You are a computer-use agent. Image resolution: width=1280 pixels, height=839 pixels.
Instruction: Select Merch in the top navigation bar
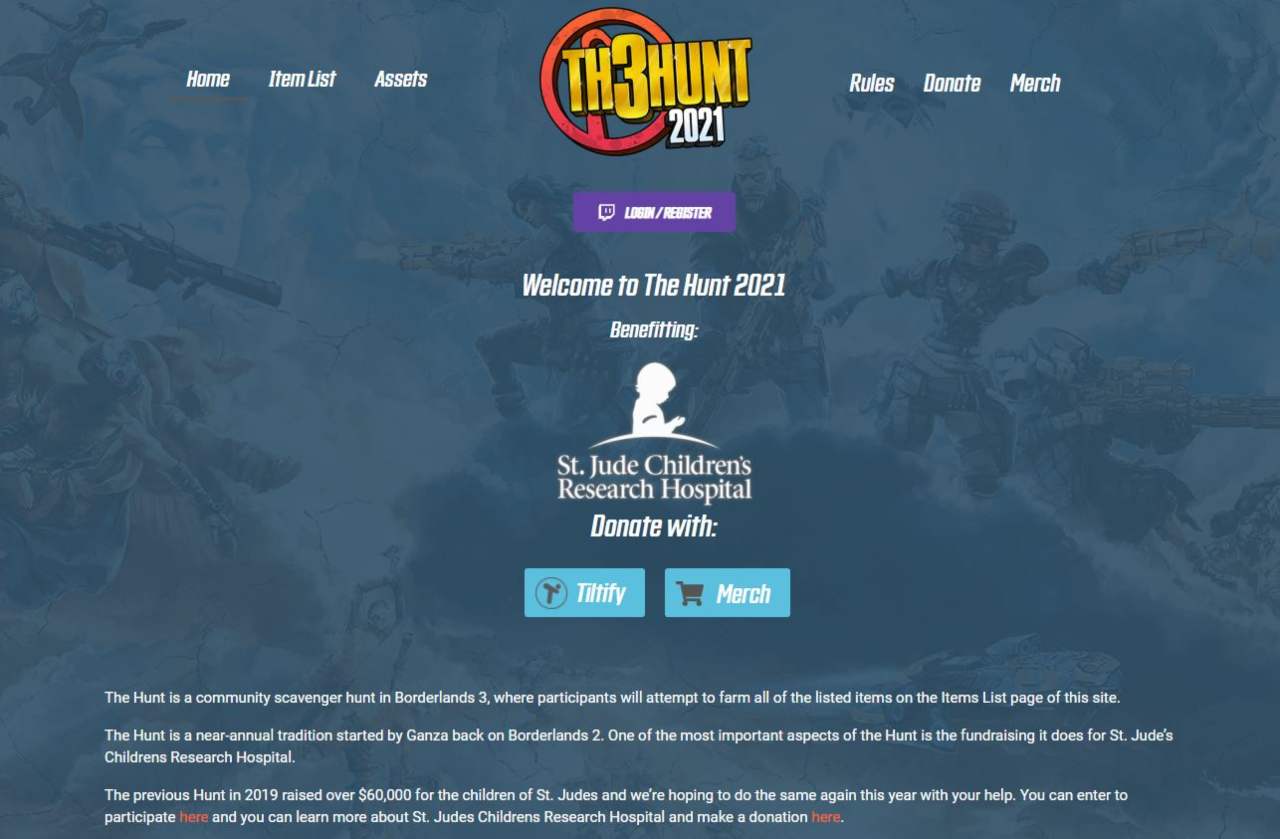pos(1035,83)
